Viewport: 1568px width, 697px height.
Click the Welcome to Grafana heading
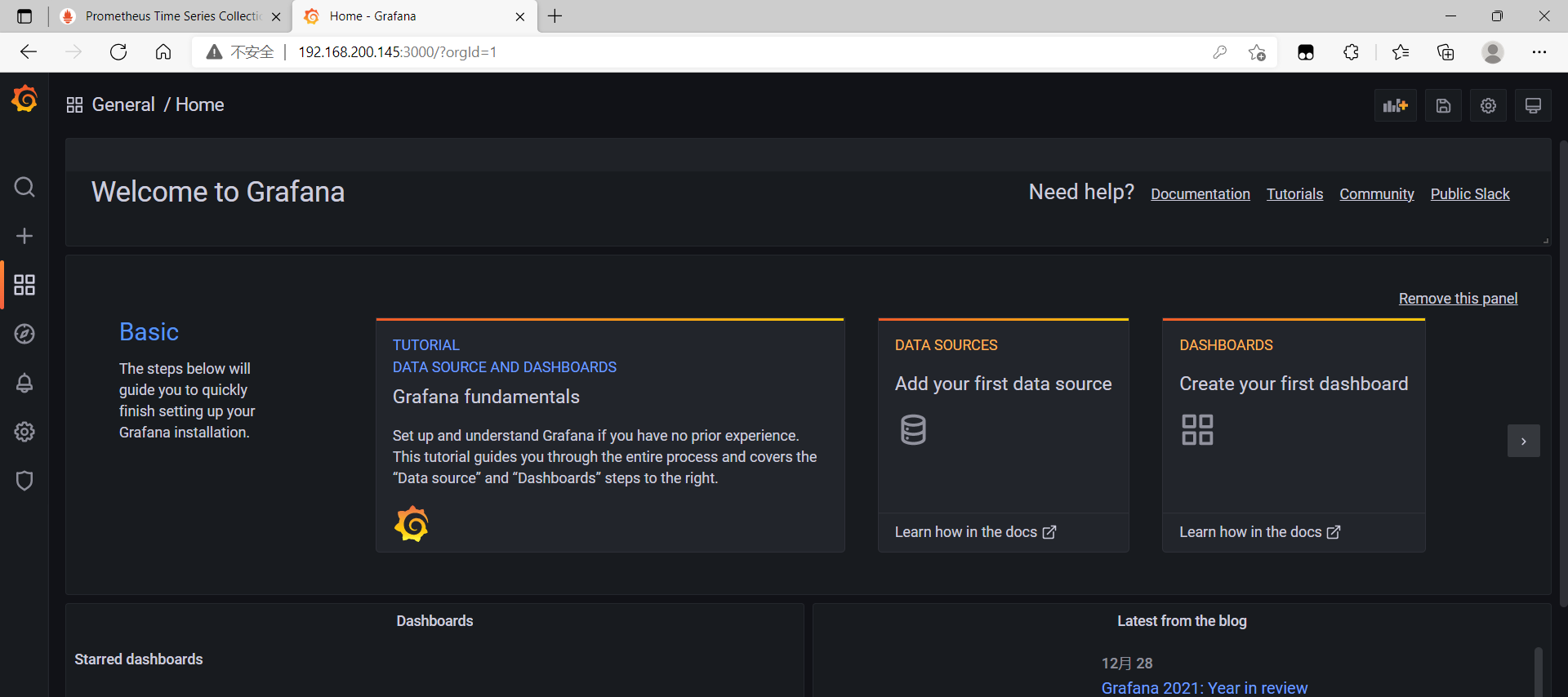coord(218,192)
